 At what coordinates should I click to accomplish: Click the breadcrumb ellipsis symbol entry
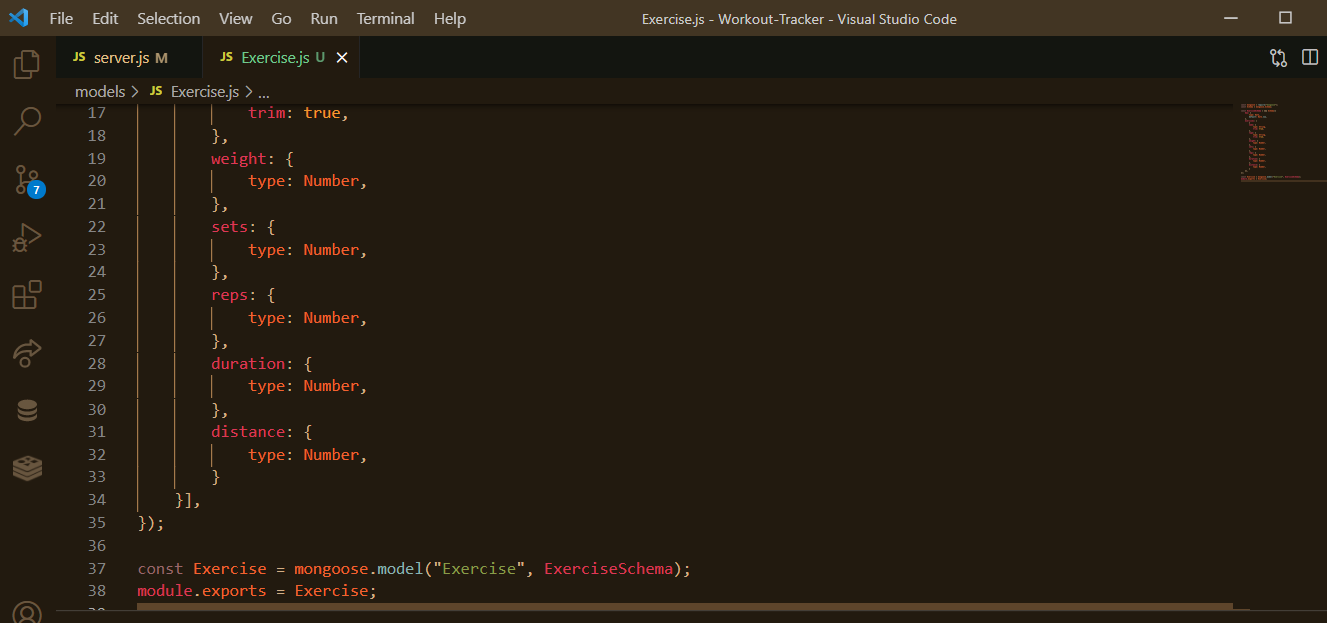[264, 92]
